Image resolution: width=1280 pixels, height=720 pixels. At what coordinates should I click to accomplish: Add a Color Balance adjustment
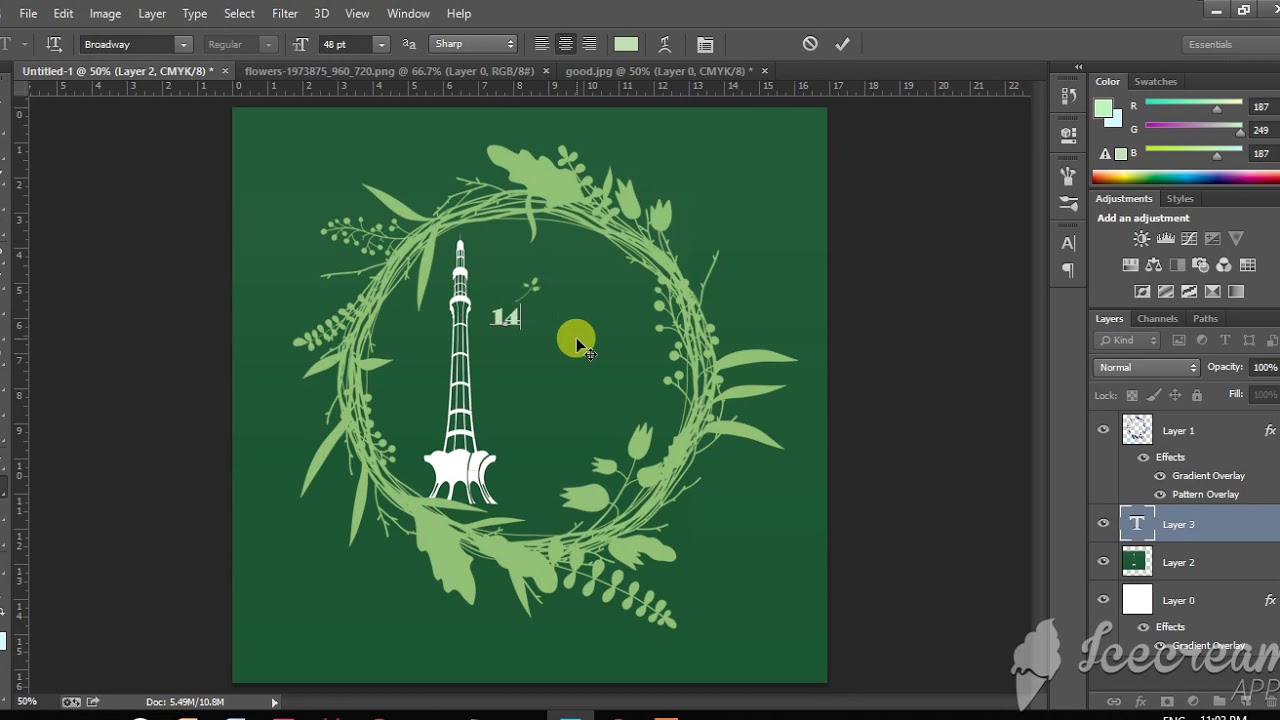(1154, 265)
